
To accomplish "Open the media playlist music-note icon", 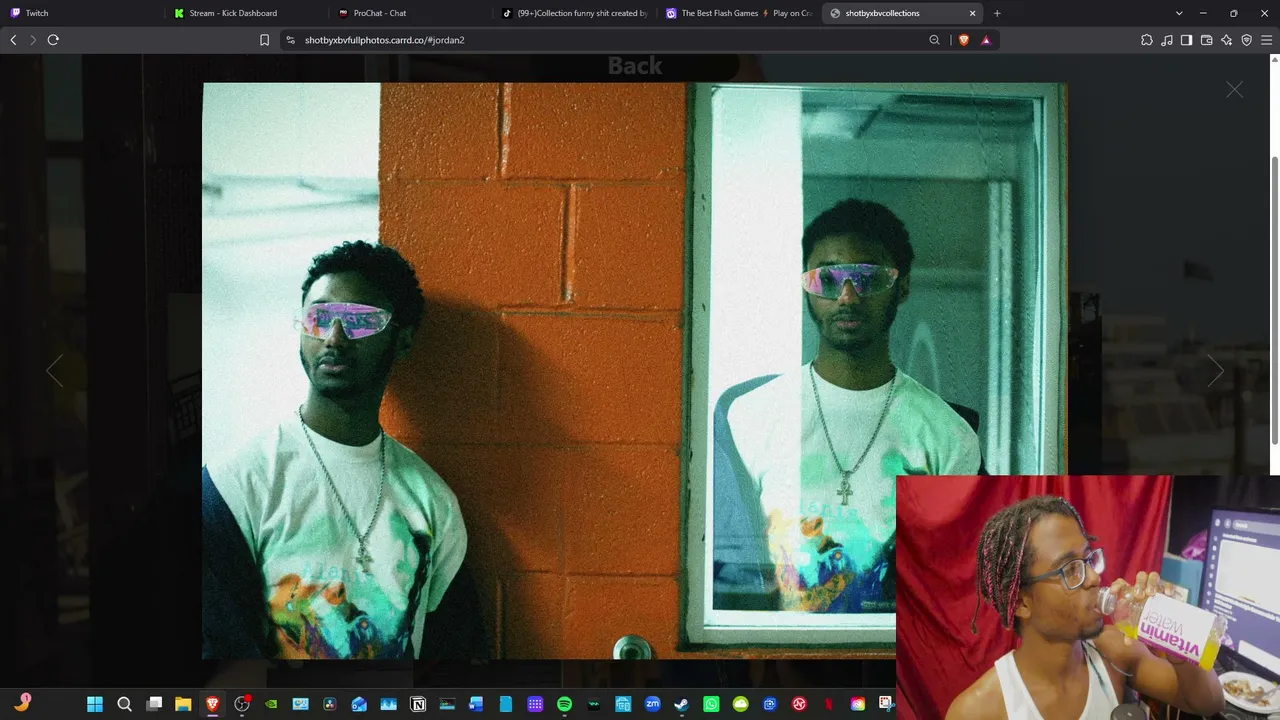I will (x=1167, y=40).
